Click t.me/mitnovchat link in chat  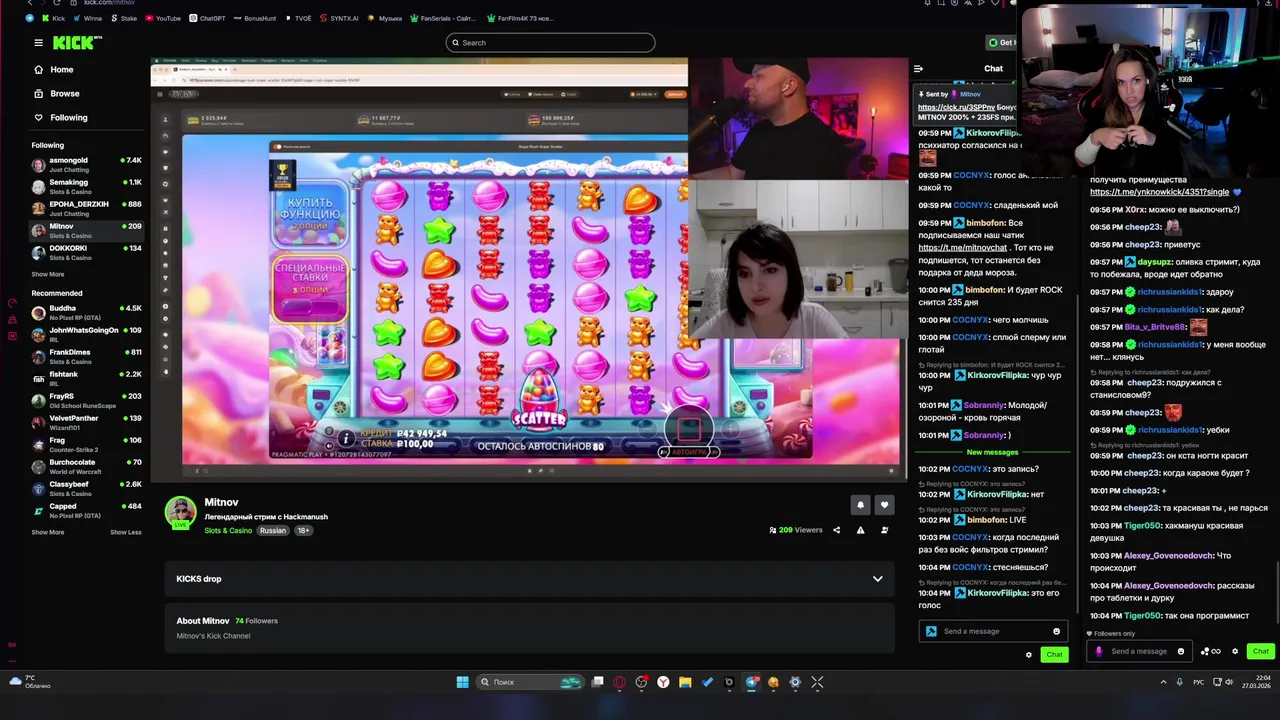tap(963, 248)
